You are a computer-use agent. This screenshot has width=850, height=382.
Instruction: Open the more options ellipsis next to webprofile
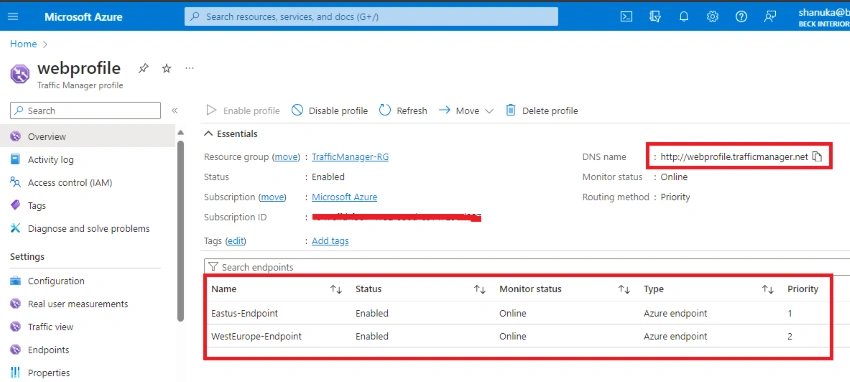coord(189,68)
